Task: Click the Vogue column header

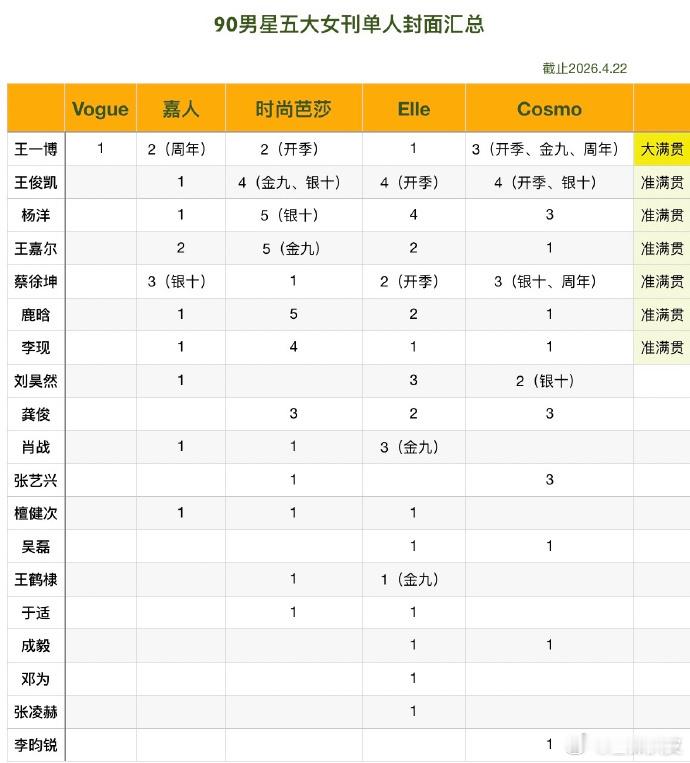Action: click(100, 109)
